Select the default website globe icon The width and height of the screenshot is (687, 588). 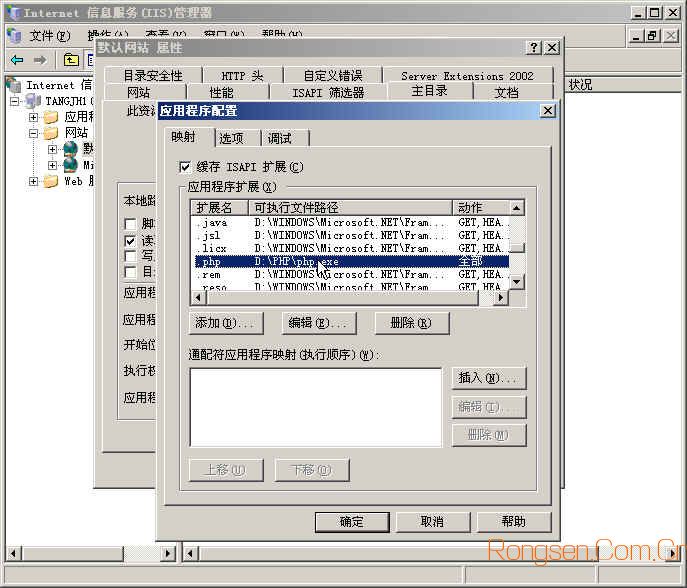pyautogui.click(x=71, y=149)
